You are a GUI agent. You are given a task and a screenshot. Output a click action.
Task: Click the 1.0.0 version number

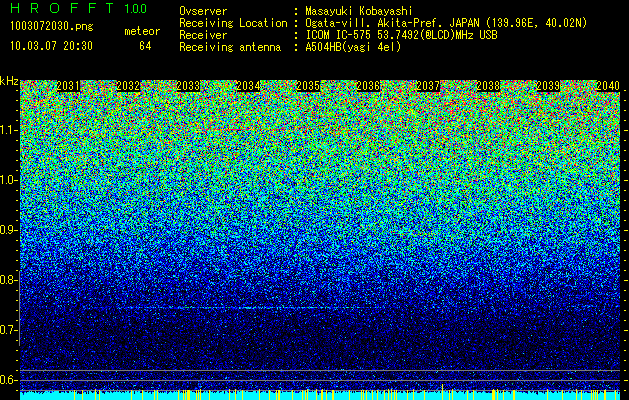pos(136,9)
